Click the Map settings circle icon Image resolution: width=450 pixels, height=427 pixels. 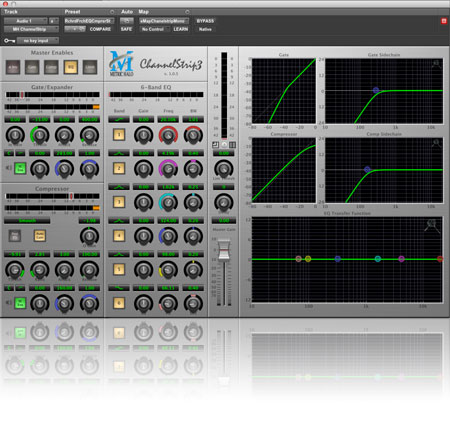point(187,12)
